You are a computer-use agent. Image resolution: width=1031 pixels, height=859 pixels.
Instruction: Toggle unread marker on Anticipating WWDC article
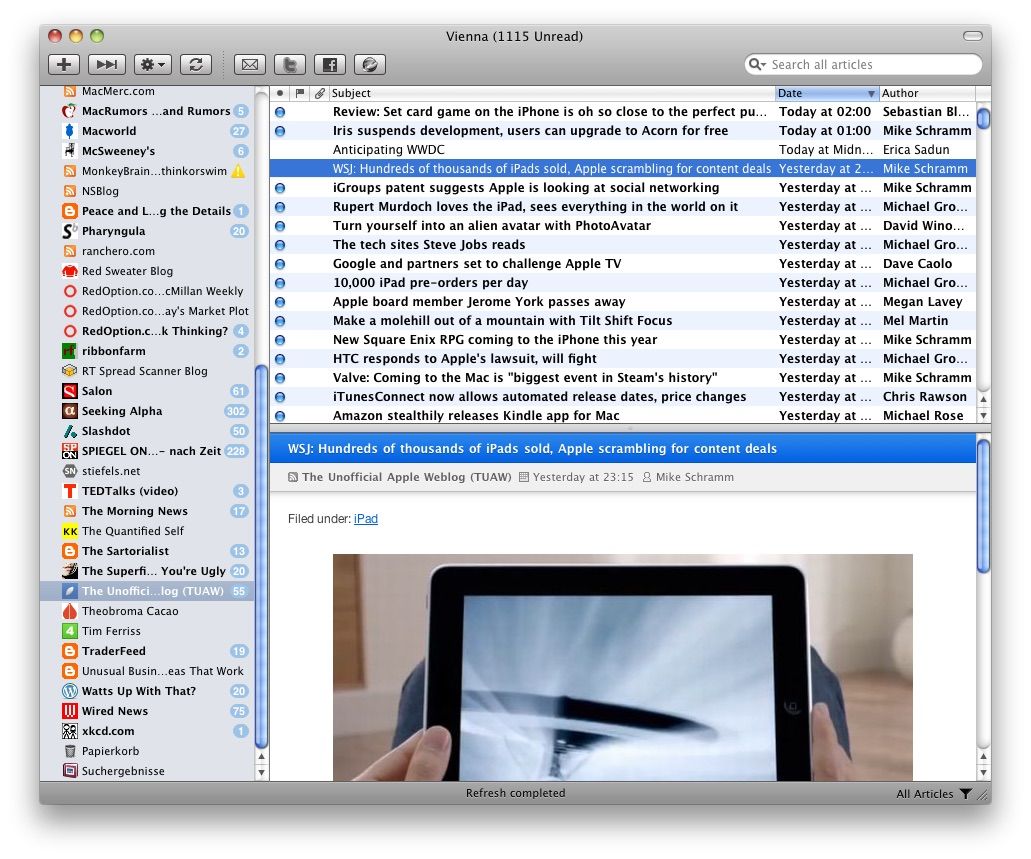point(280,150)
